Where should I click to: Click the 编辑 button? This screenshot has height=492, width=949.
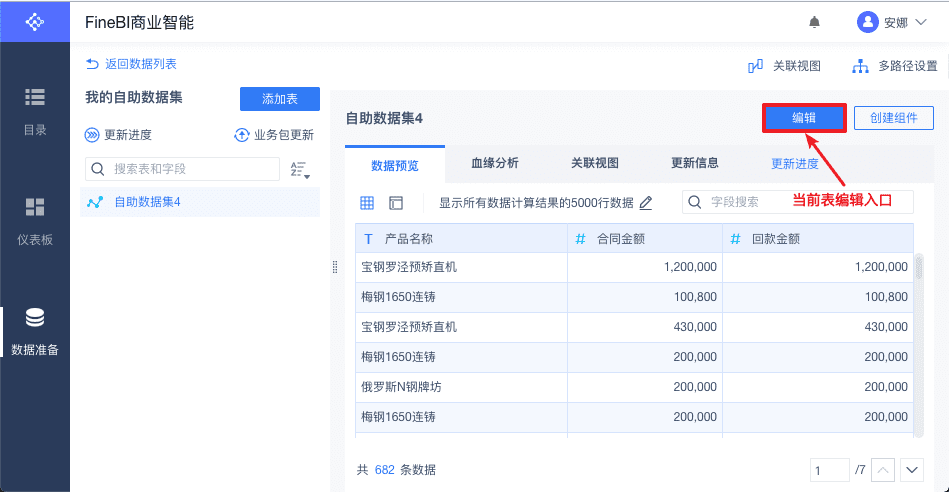[x=804, y=118]
